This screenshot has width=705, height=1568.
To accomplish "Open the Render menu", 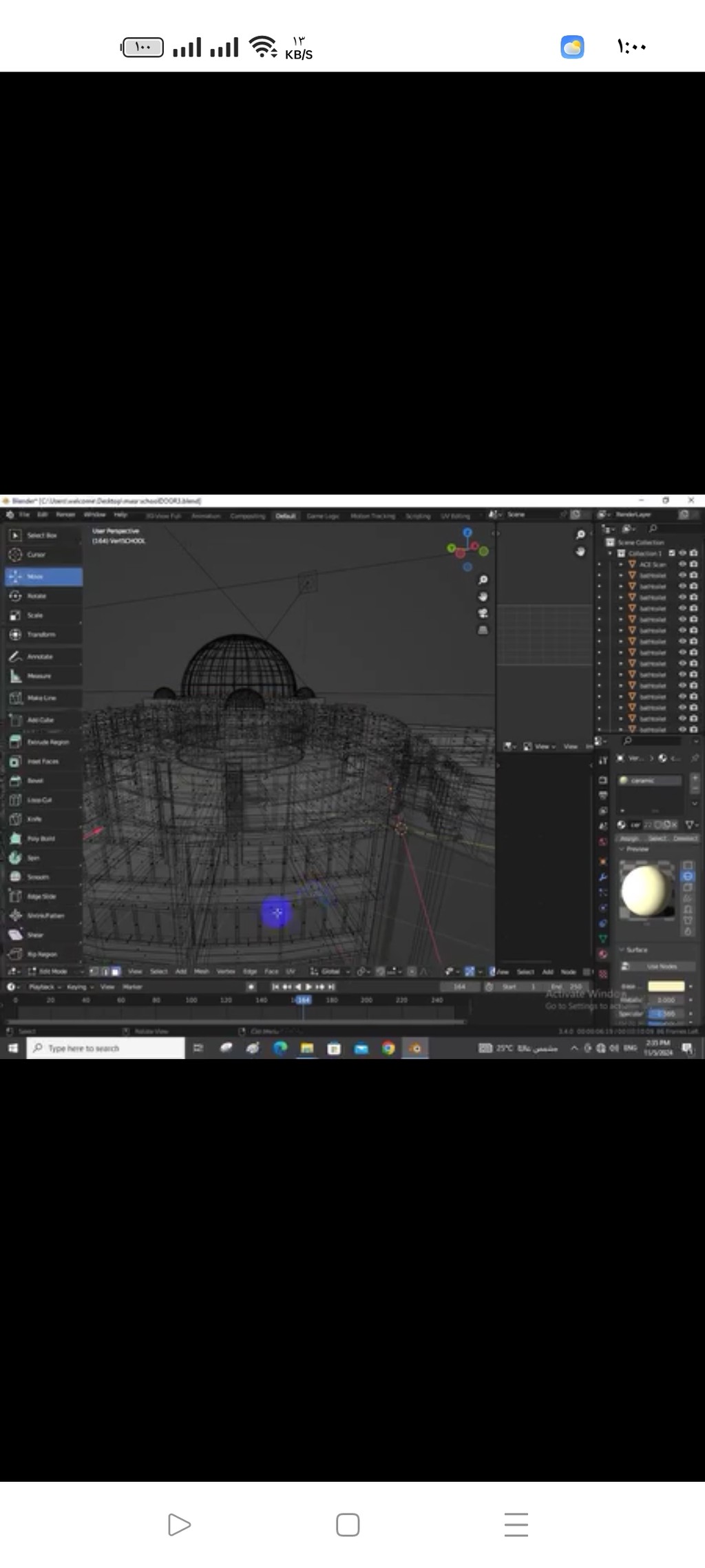I will coord(65,515).
